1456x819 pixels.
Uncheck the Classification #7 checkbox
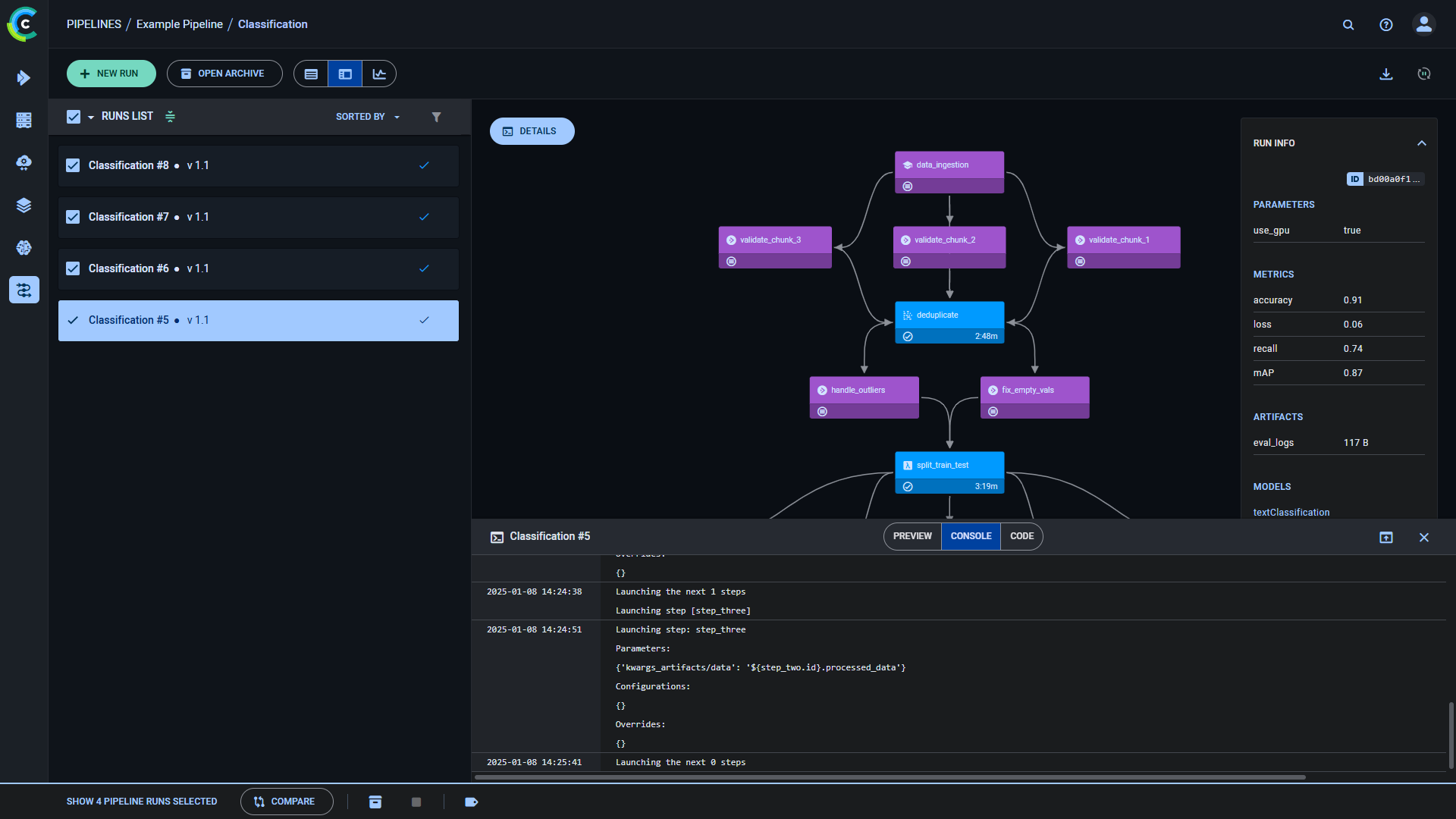(x=73, y=217)
